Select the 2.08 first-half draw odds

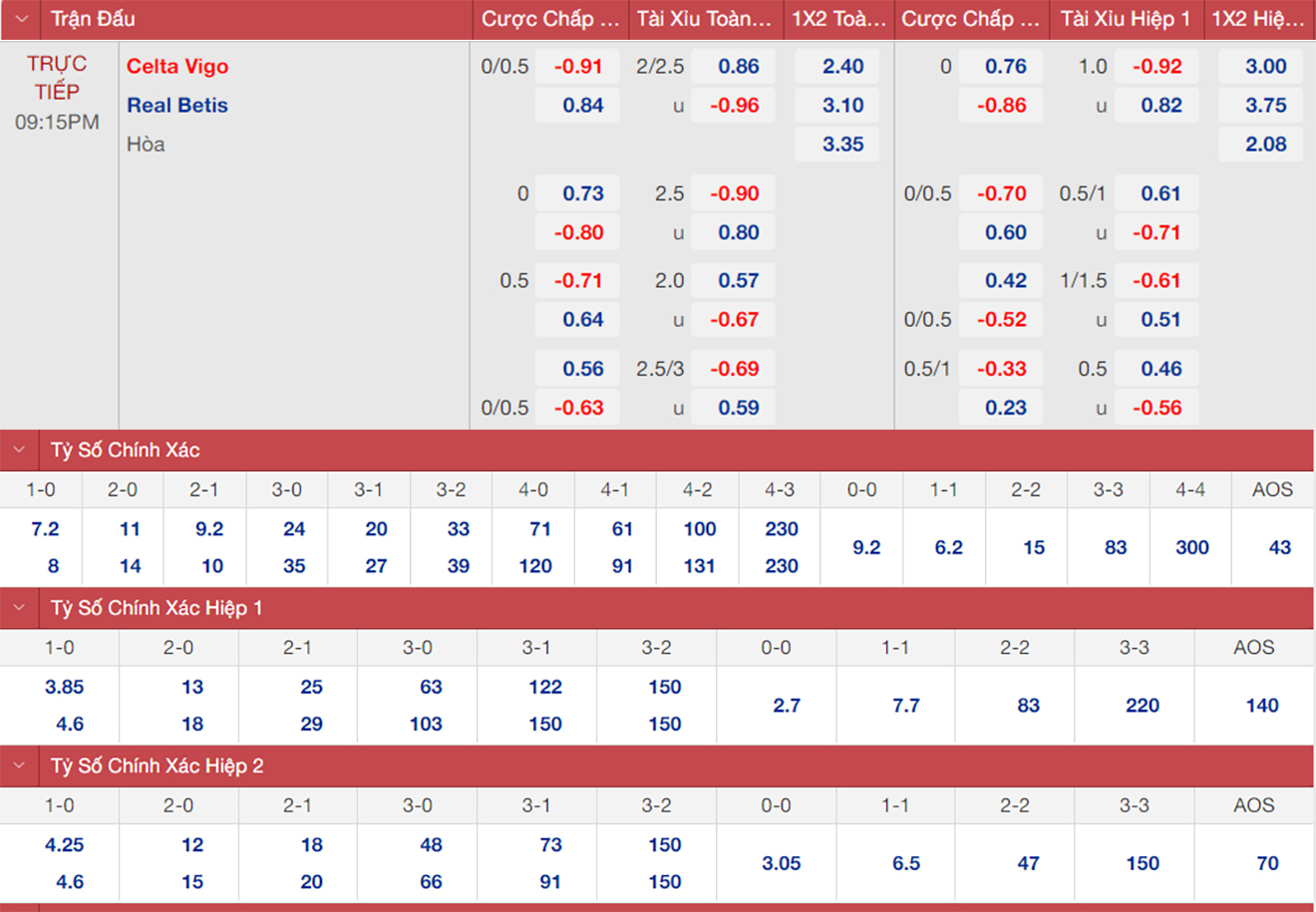1265,145
